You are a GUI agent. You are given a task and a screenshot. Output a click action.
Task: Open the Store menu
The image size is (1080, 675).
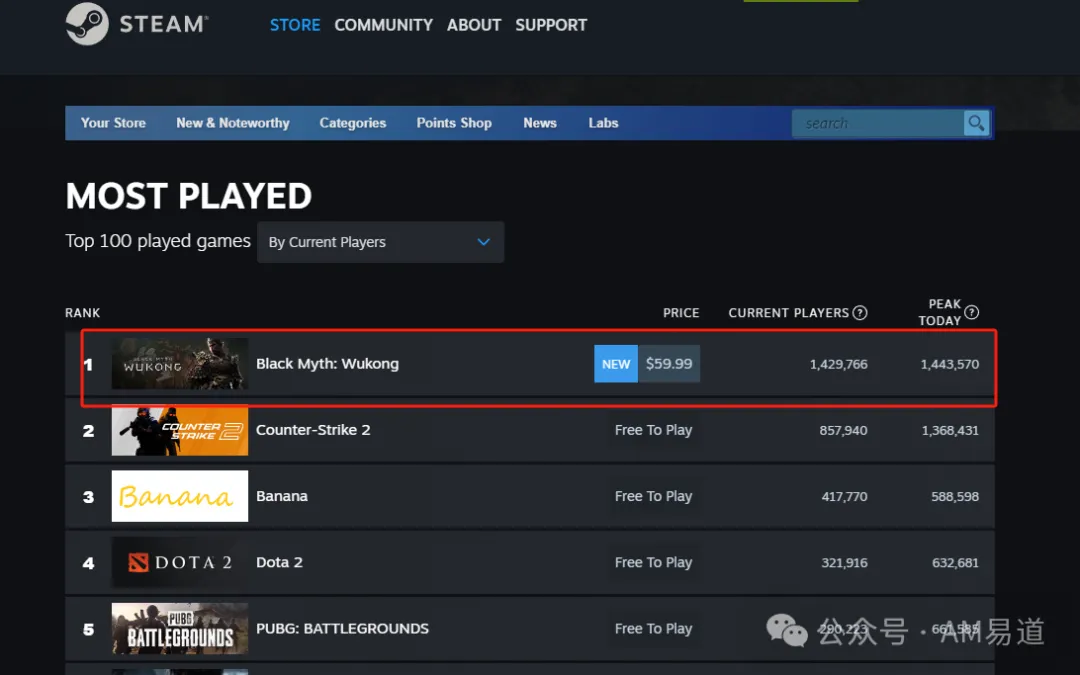[295, 25]
